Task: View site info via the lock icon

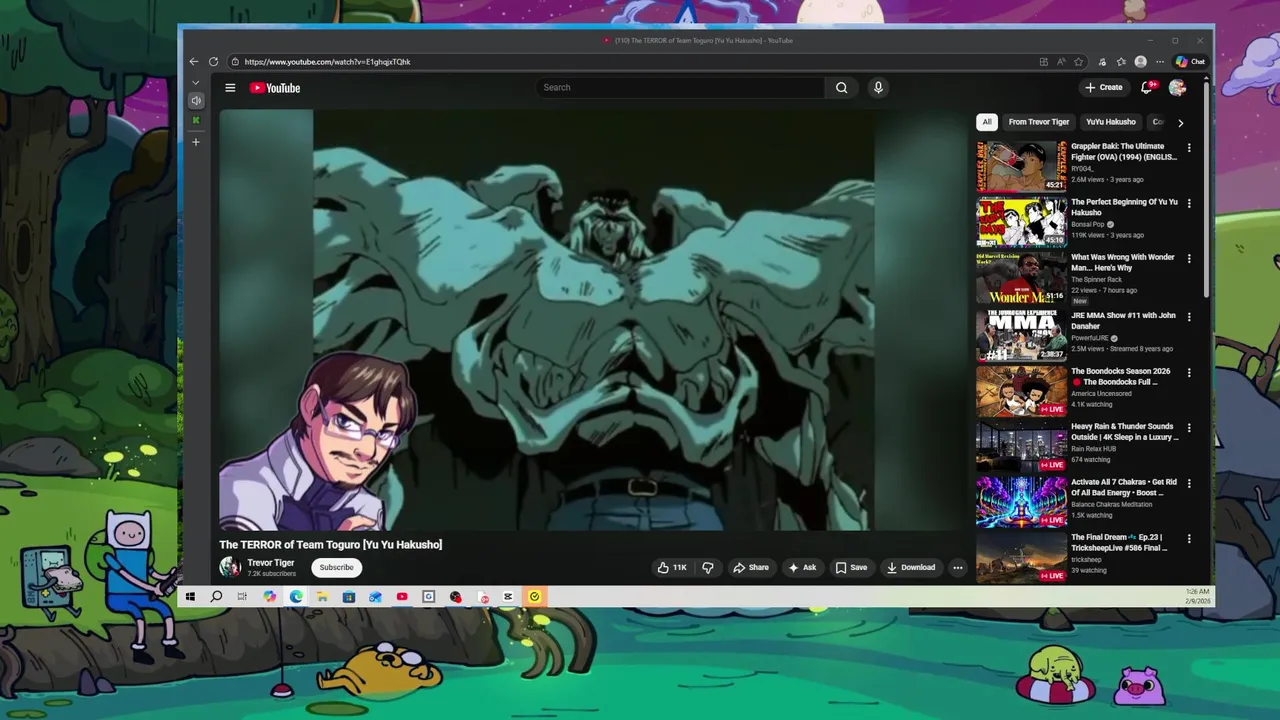Action: click(234, 62)
